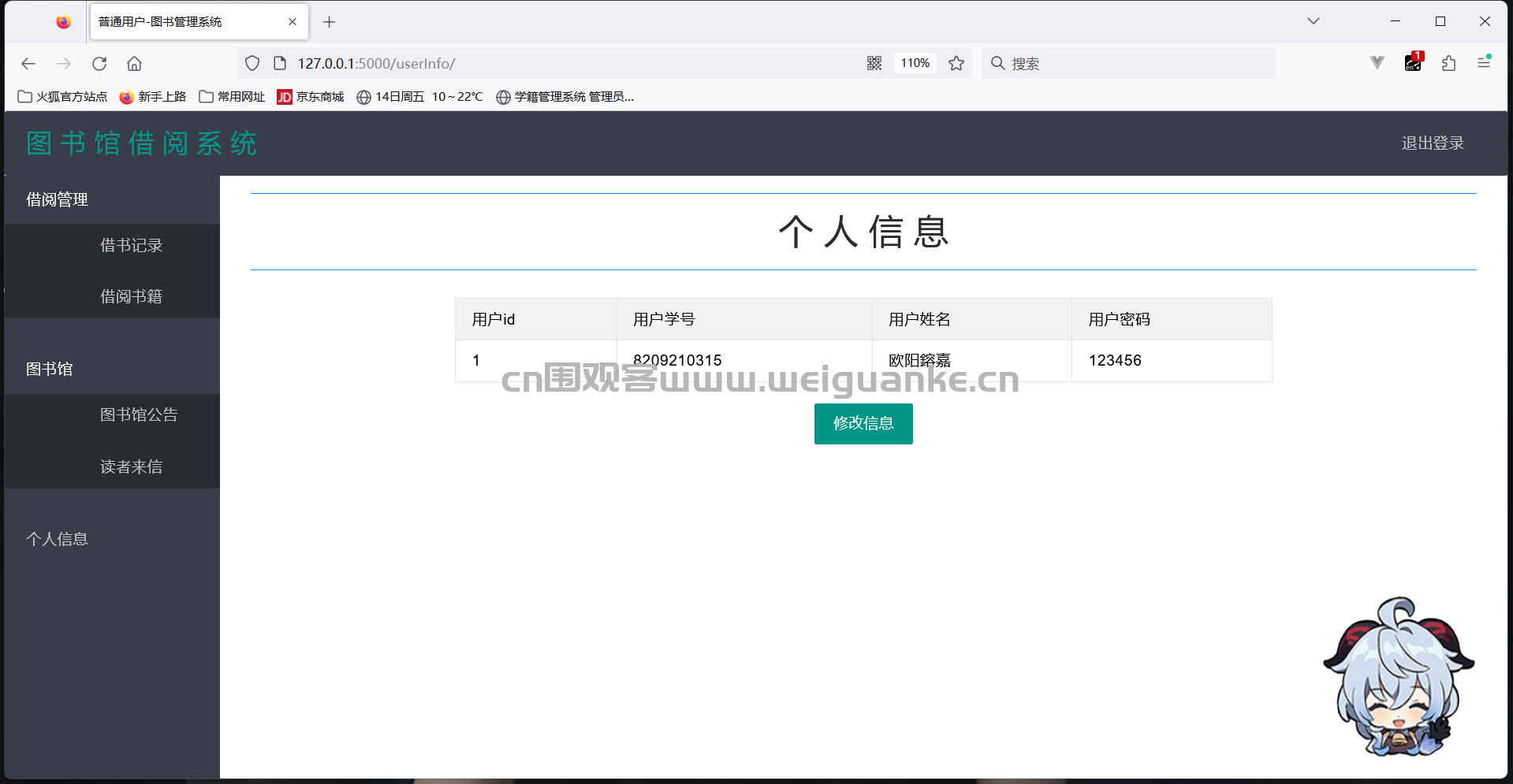Select the 普通用户-图书管理系统 tab
Screen dimensions: 1513x784
click(199, 22)
